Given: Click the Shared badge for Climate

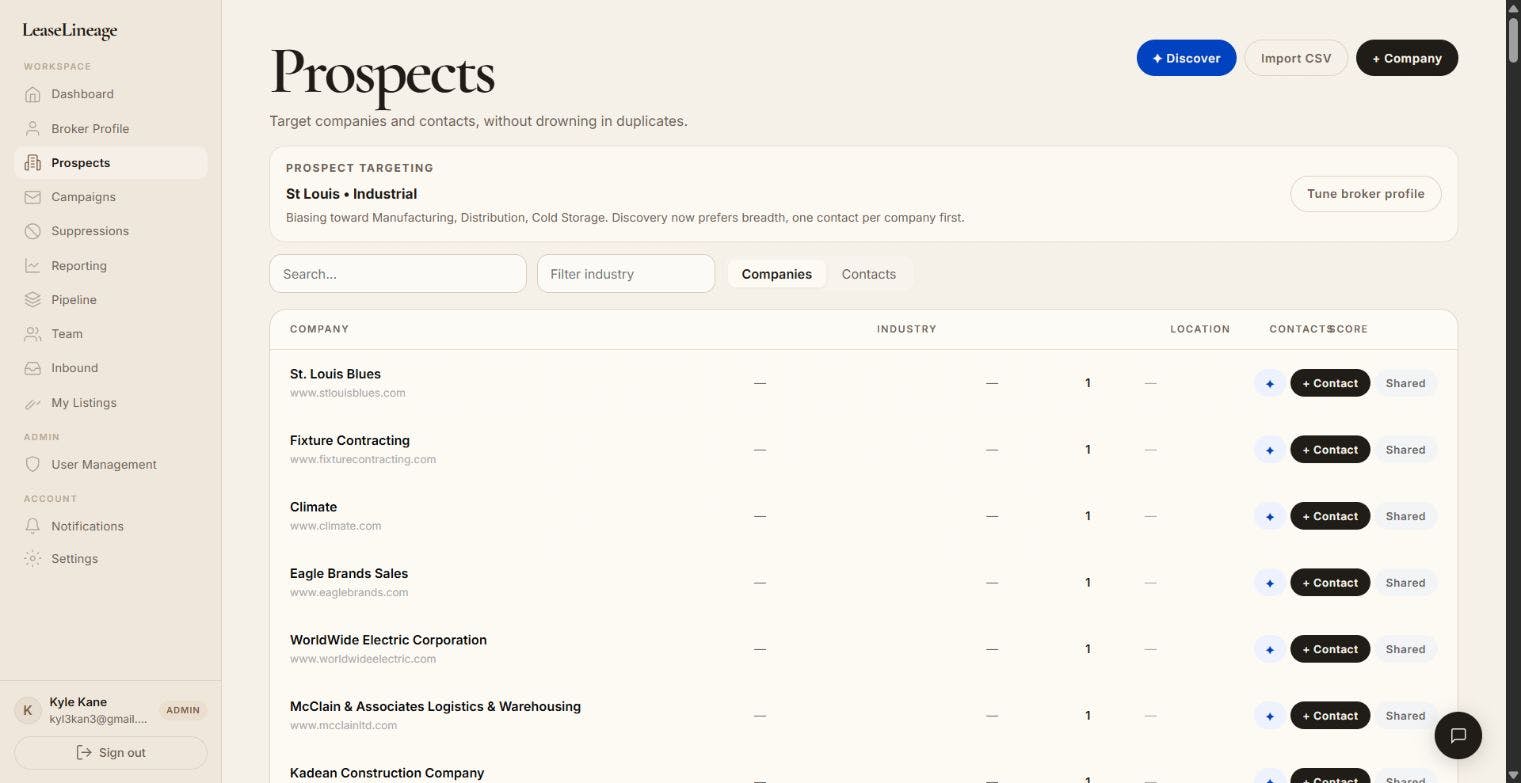Looking at the screenshot, I should pos(1405,516).
